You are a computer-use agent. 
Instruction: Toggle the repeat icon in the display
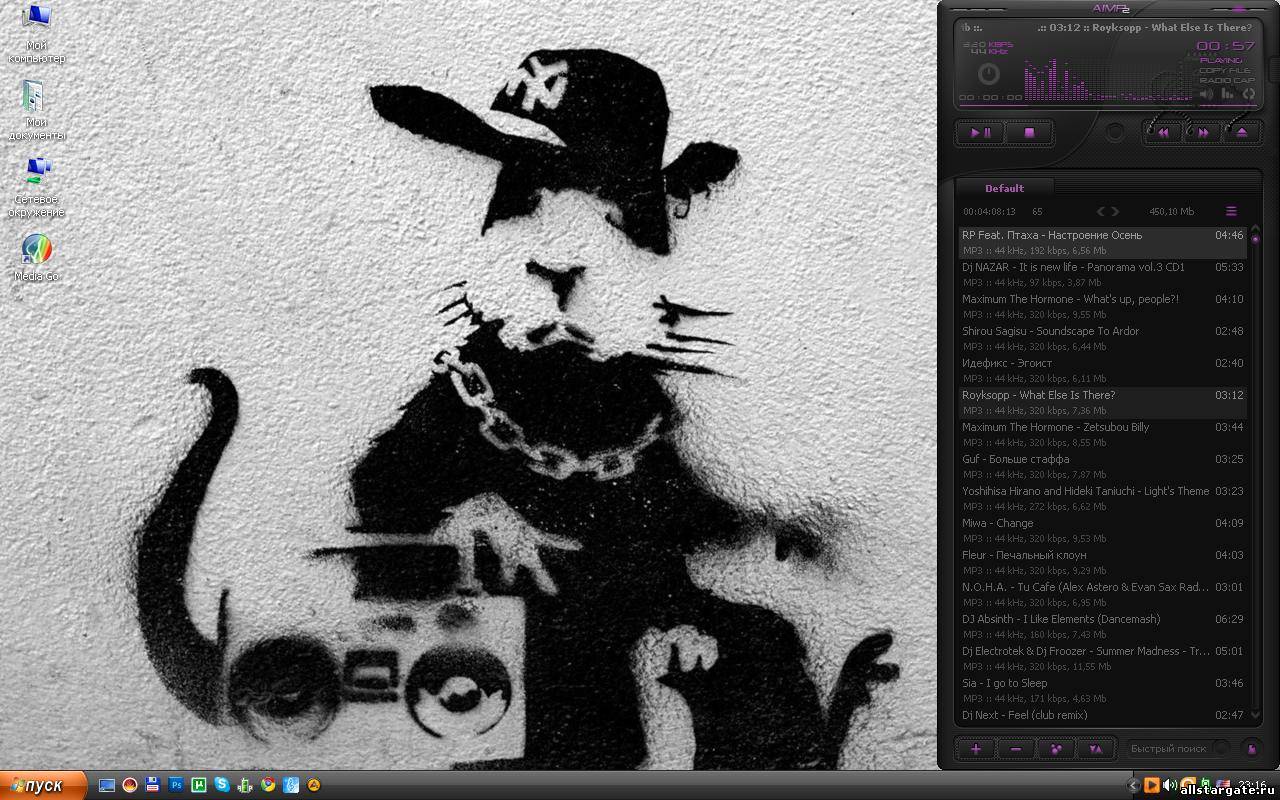(1248, 94)
